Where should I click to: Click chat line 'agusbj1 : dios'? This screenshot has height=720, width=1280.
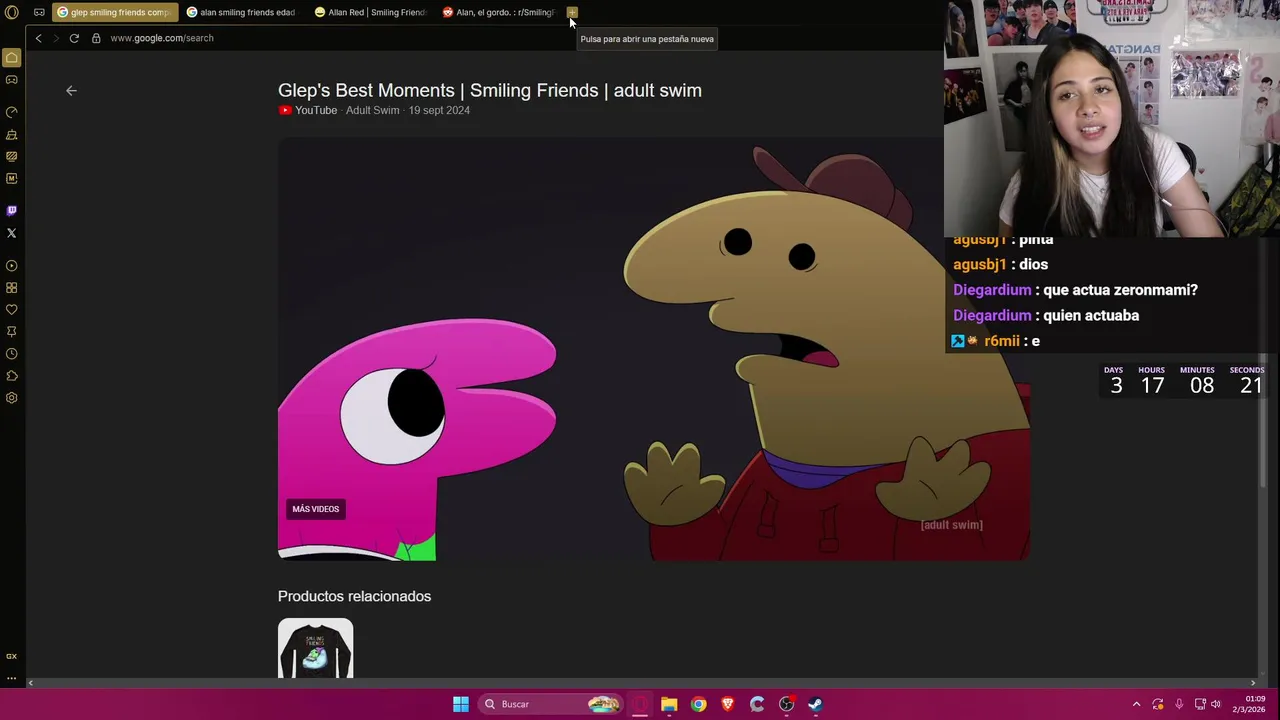(x=1000, y=264)
